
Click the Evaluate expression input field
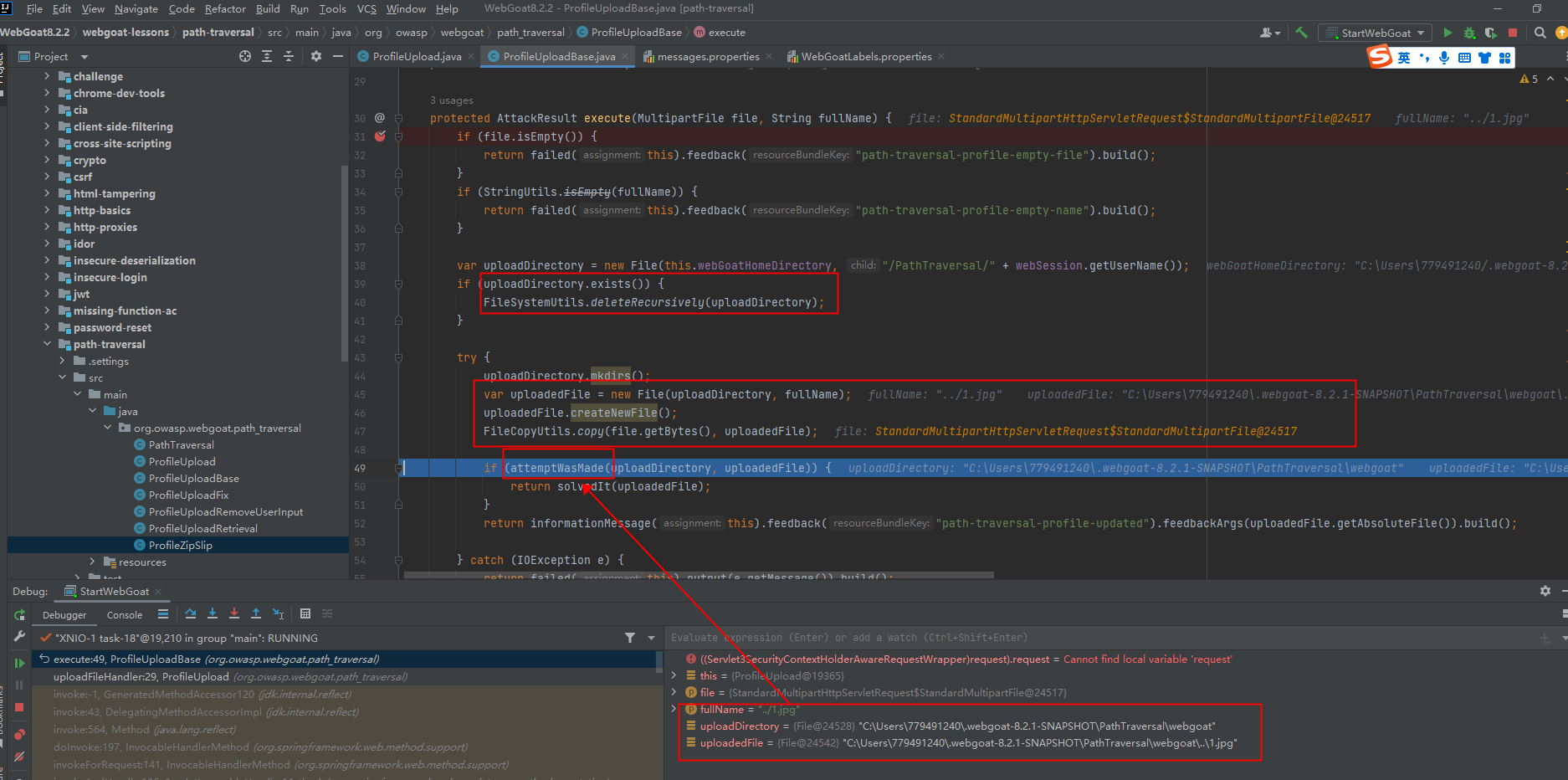[x=1100, y=638]
